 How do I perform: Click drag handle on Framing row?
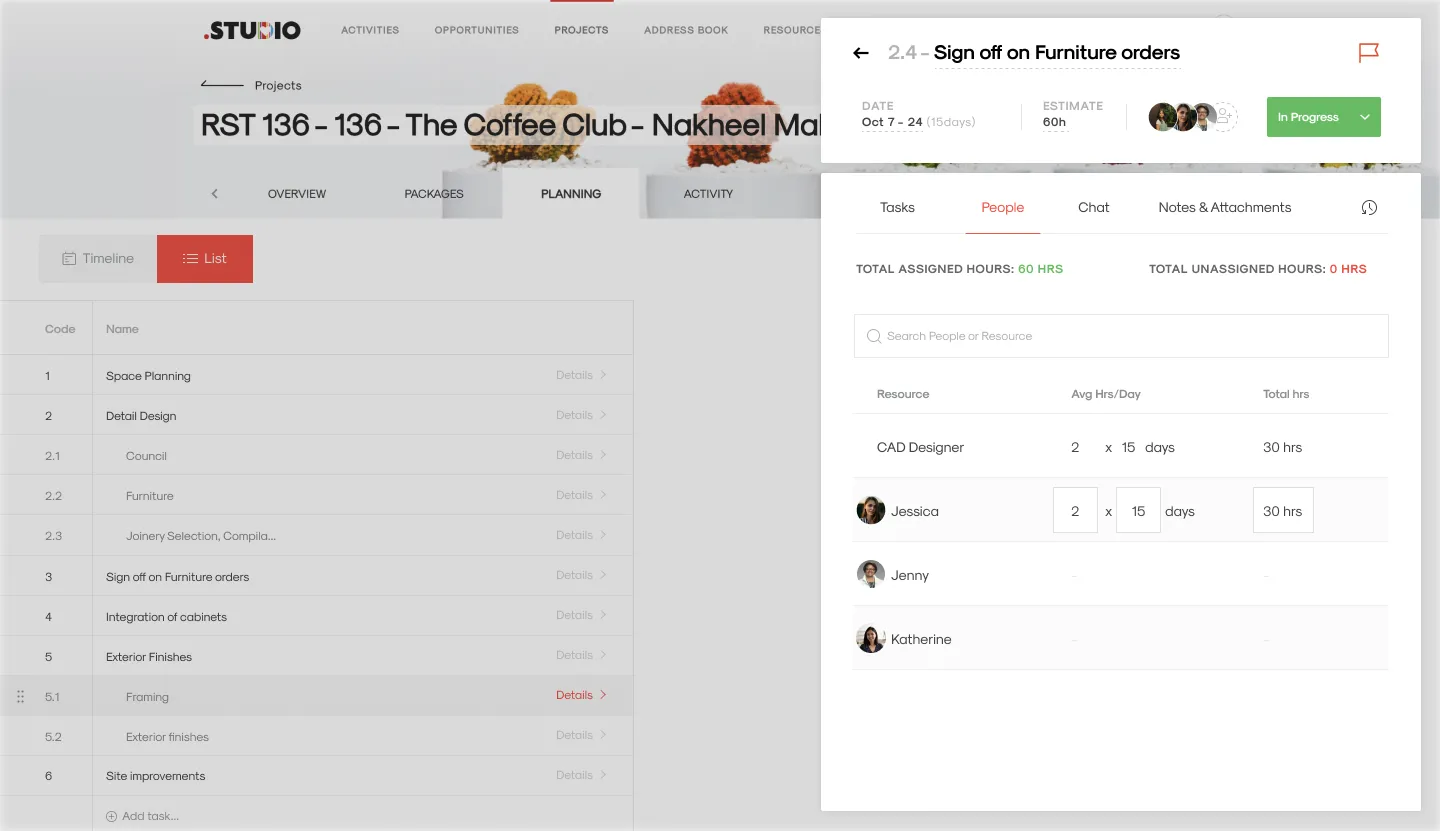pos(20,696)
